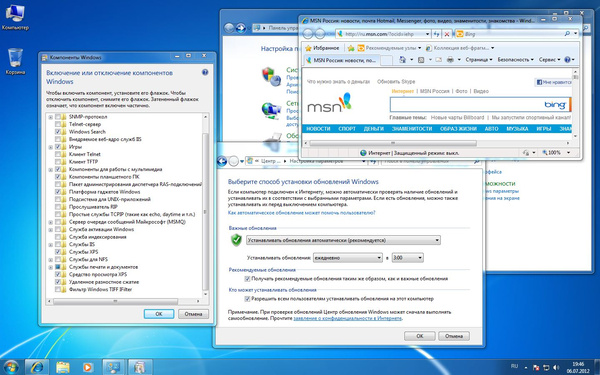The width and height of the screenshot is (600, 375).
Task: Click action center flag tray icon
Action: click(536, 368)
